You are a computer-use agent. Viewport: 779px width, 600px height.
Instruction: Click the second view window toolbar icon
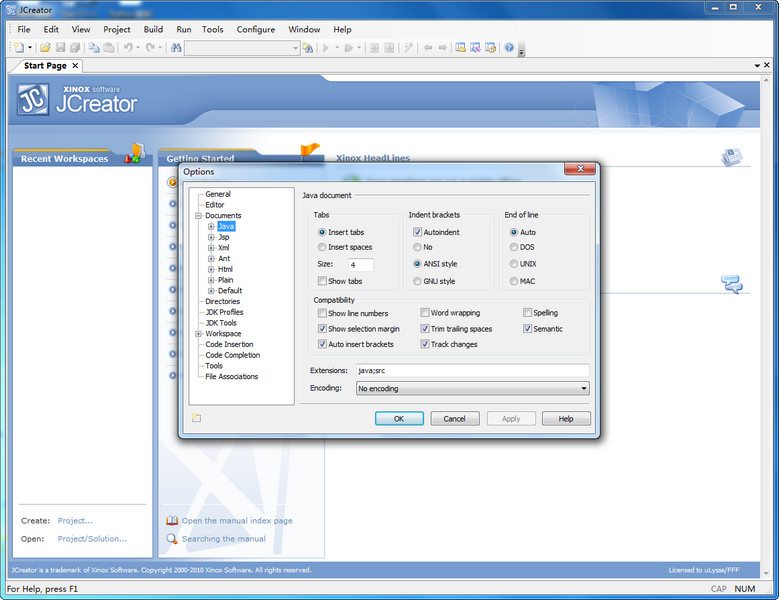pos(475,48)
